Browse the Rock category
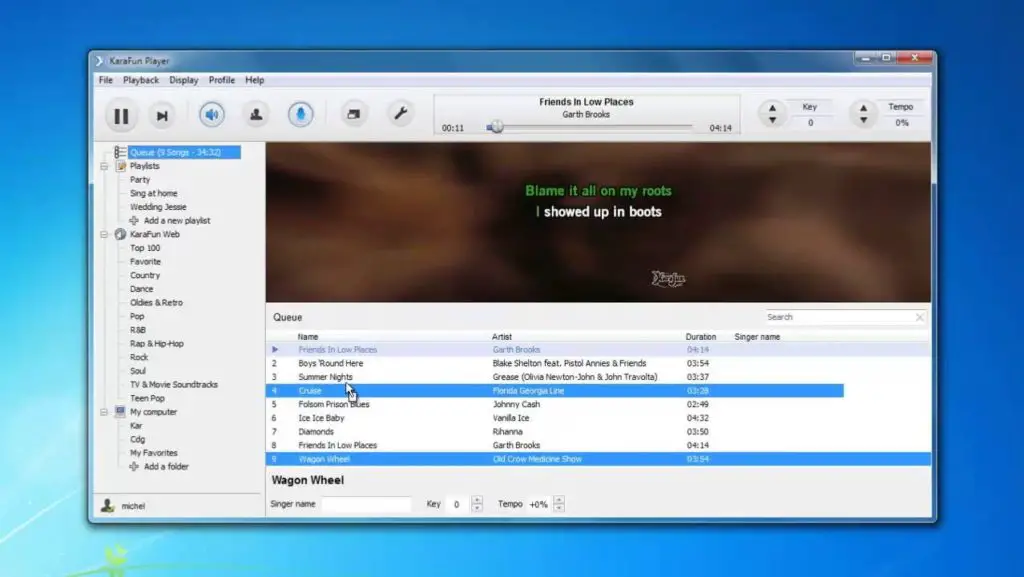Viewport: 1024px width, 577px height. pos(139,358)
